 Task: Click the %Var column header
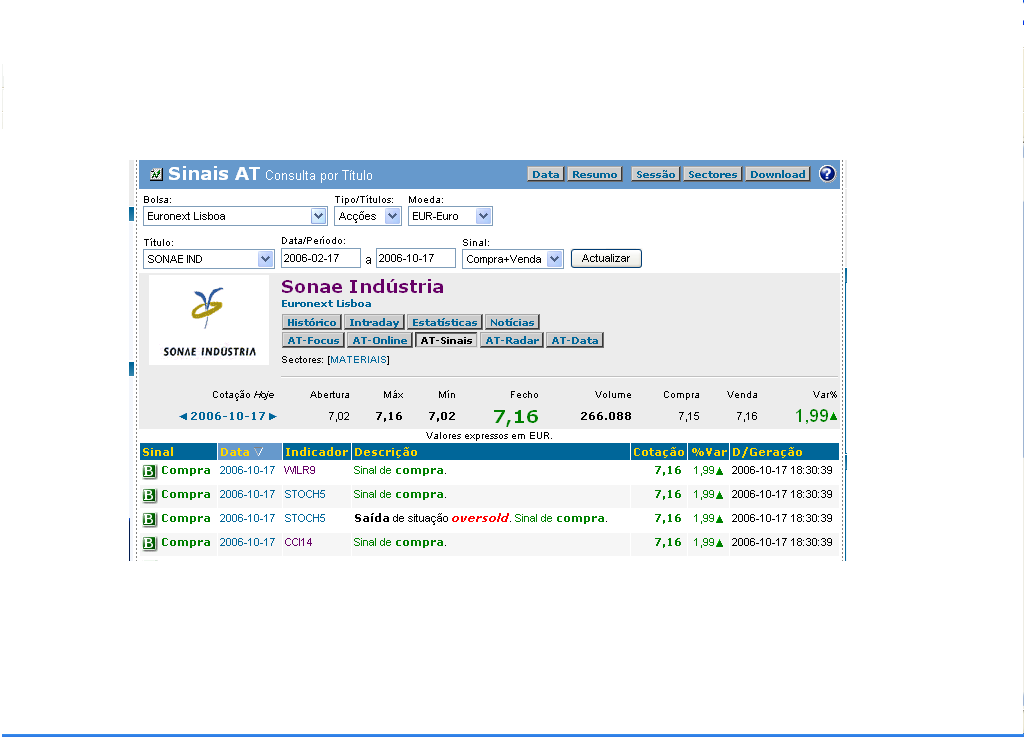709,452
